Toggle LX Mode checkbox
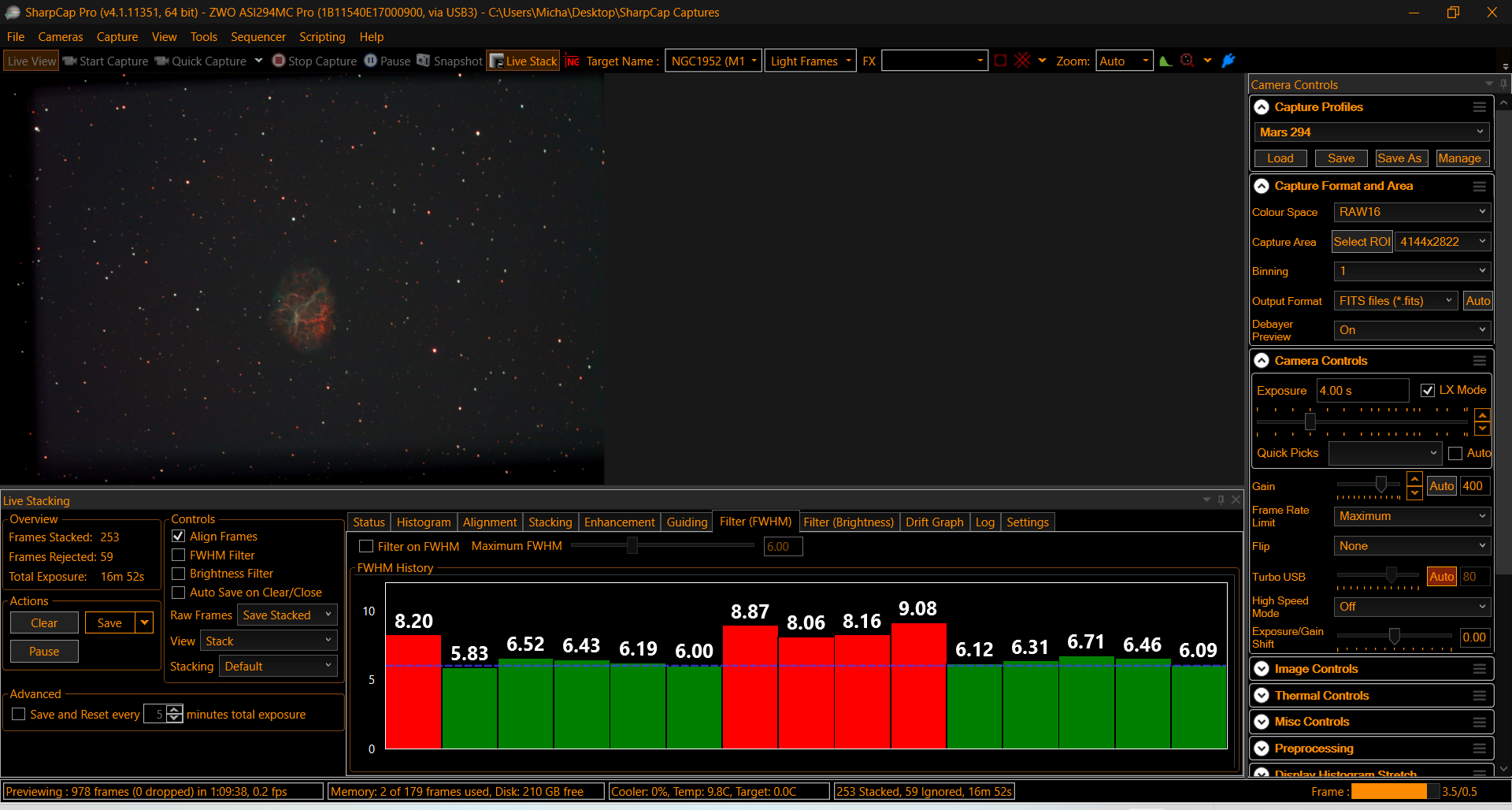 [1428, 390]
